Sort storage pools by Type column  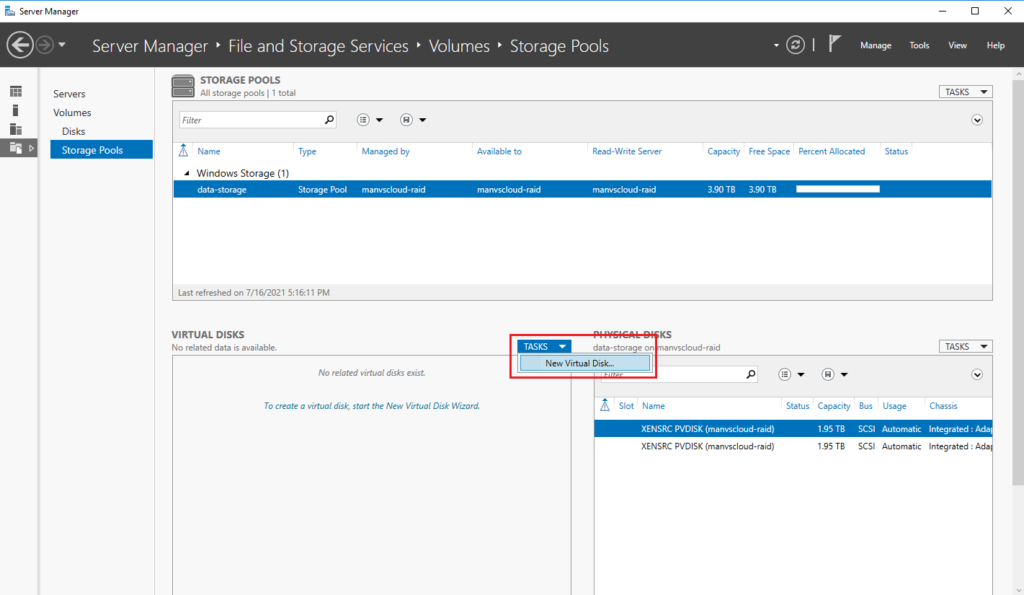(x=307, y=152)
